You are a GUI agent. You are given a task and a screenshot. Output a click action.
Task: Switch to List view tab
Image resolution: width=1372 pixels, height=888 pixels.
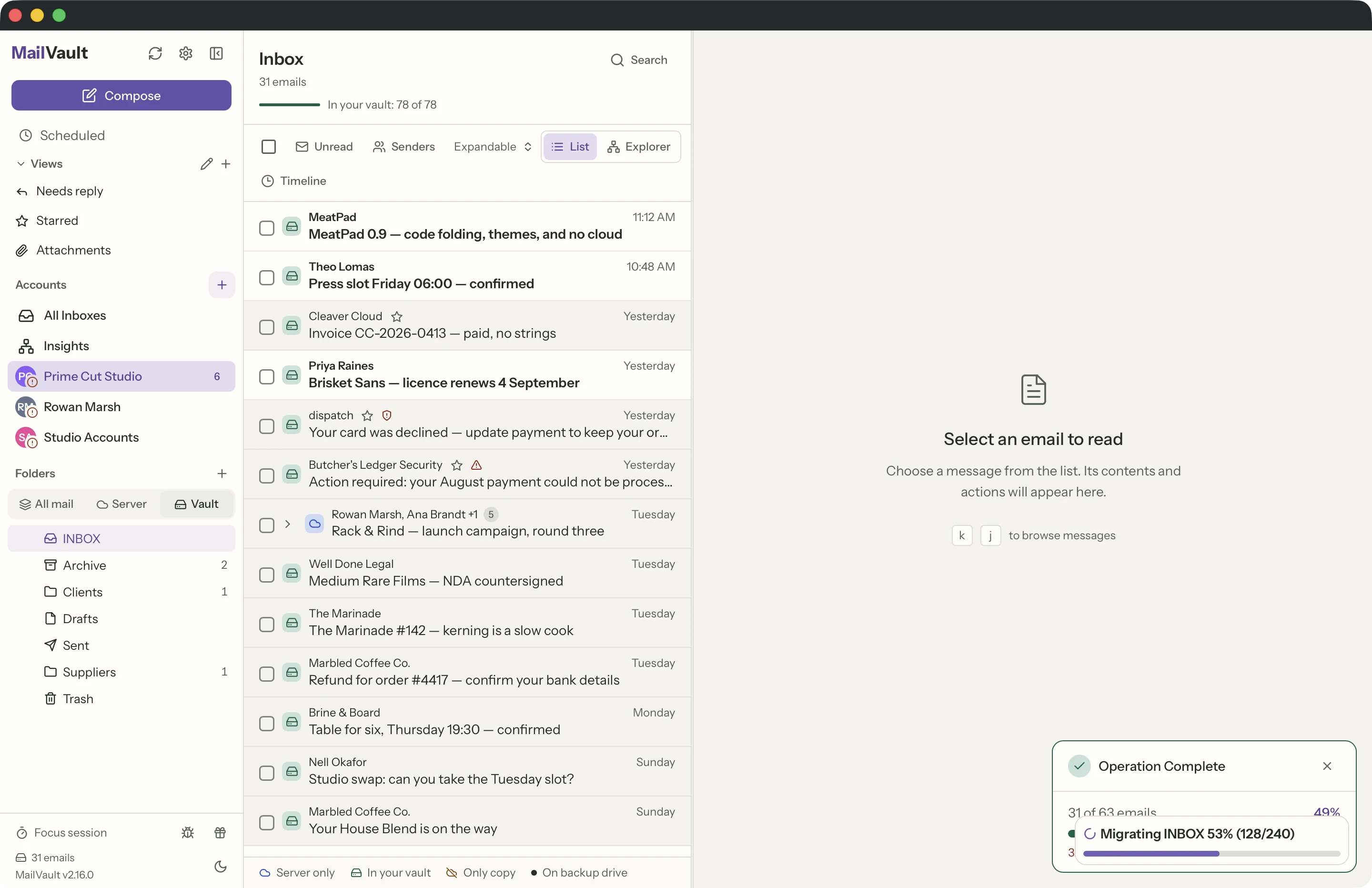(x=570, y=146)
